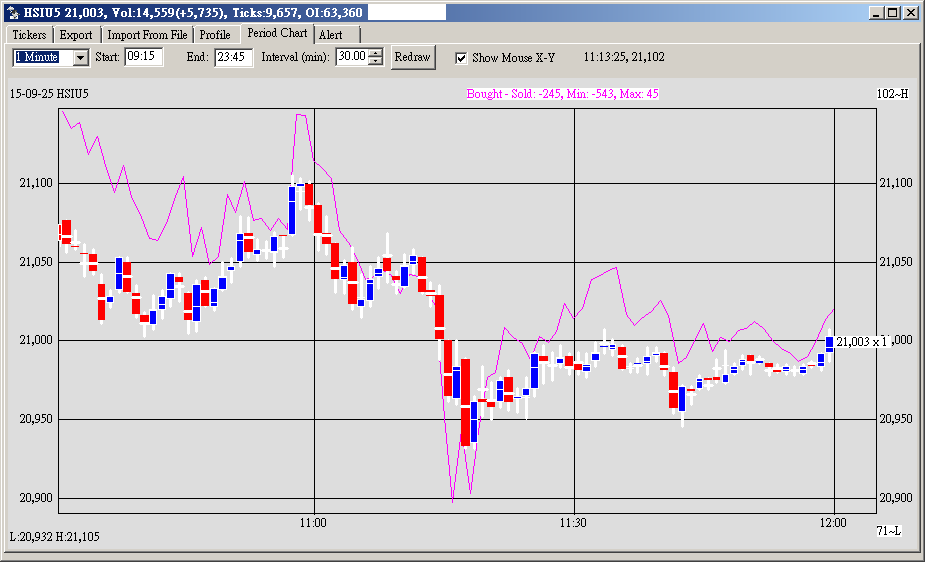Image resolution: width=925 pixels, height=562 pixels.
Task: Click the right axis 20,950 price label
Action: click(x=896, y=419)
